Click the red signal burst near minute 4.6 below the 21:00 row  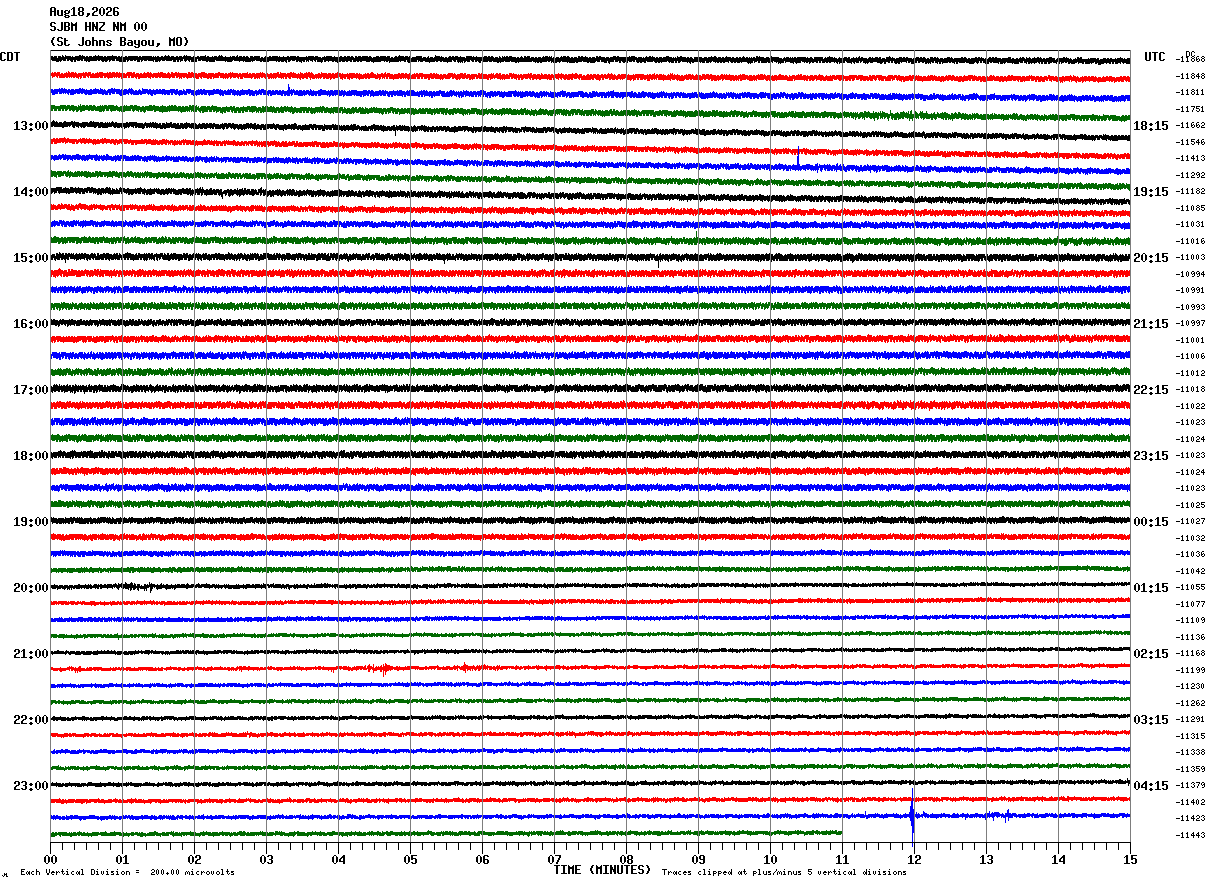pyautogui.click(x=383, y=669)
